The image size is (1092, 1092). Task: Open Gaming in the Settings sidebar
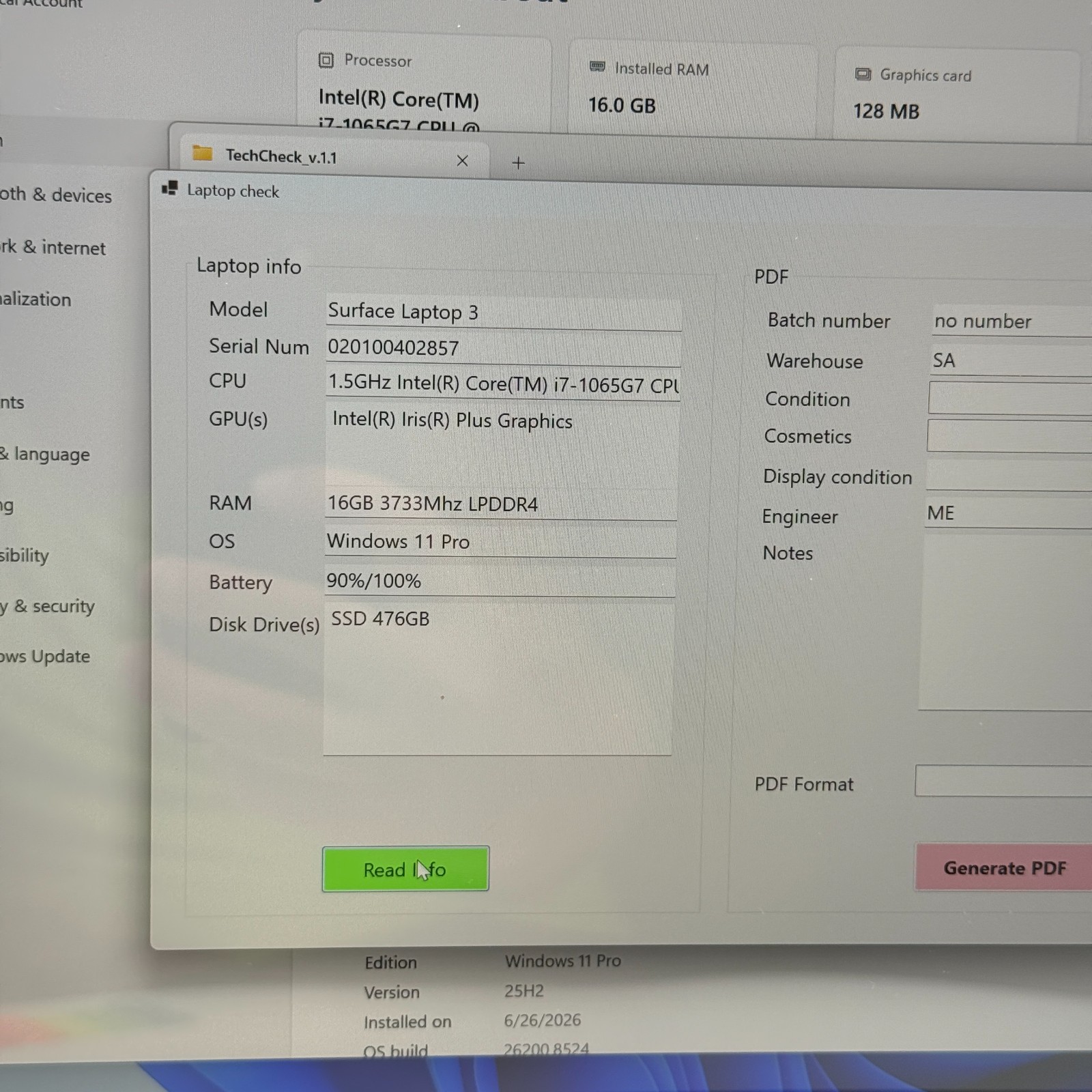pyautogui.click(x=7, y=505)
